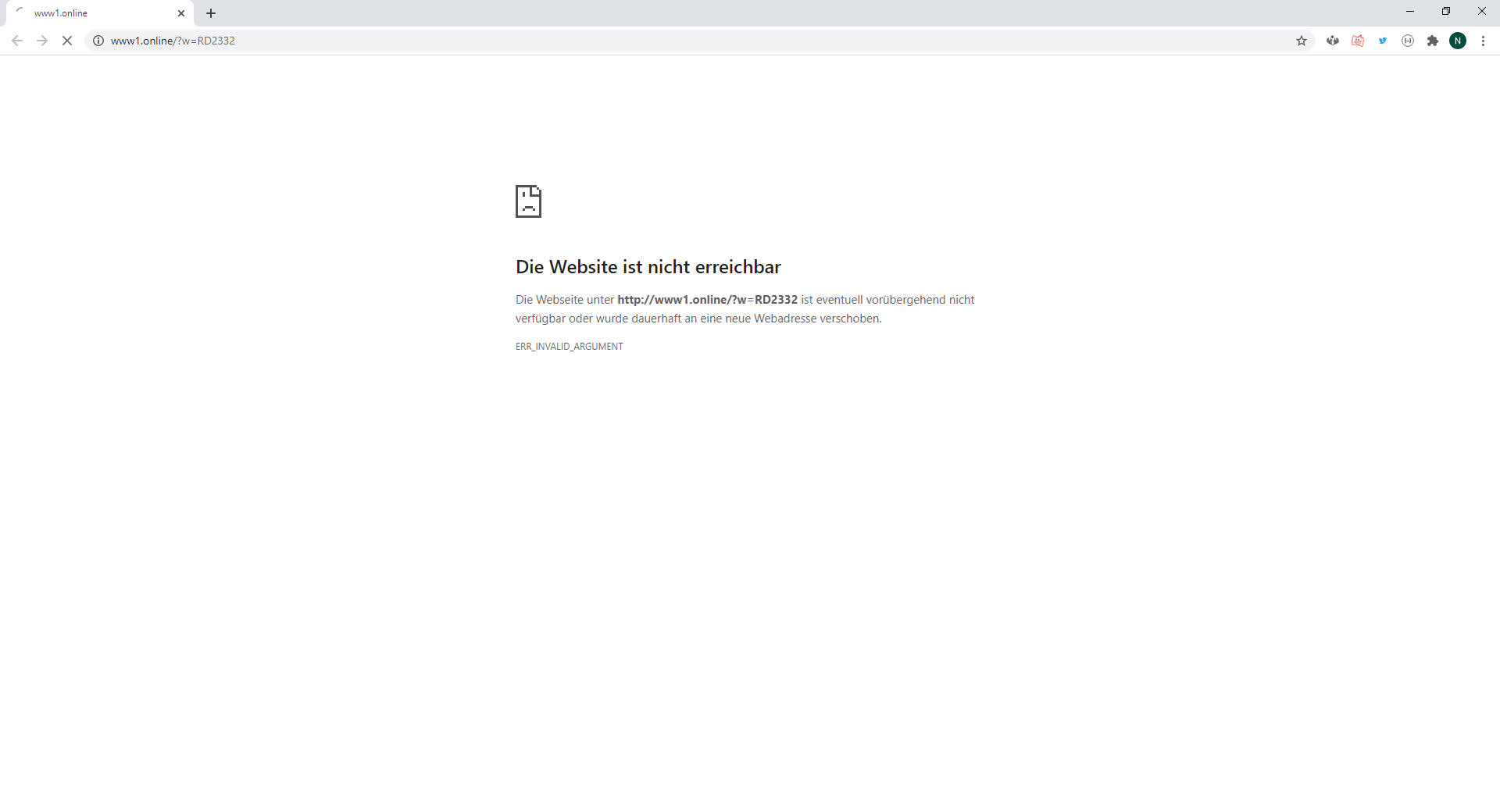The height and width of the screenshot is (812, 1500).
Task: Click heading 'Die Website ist nicht erreichbar'
Action: click(648, 267)
